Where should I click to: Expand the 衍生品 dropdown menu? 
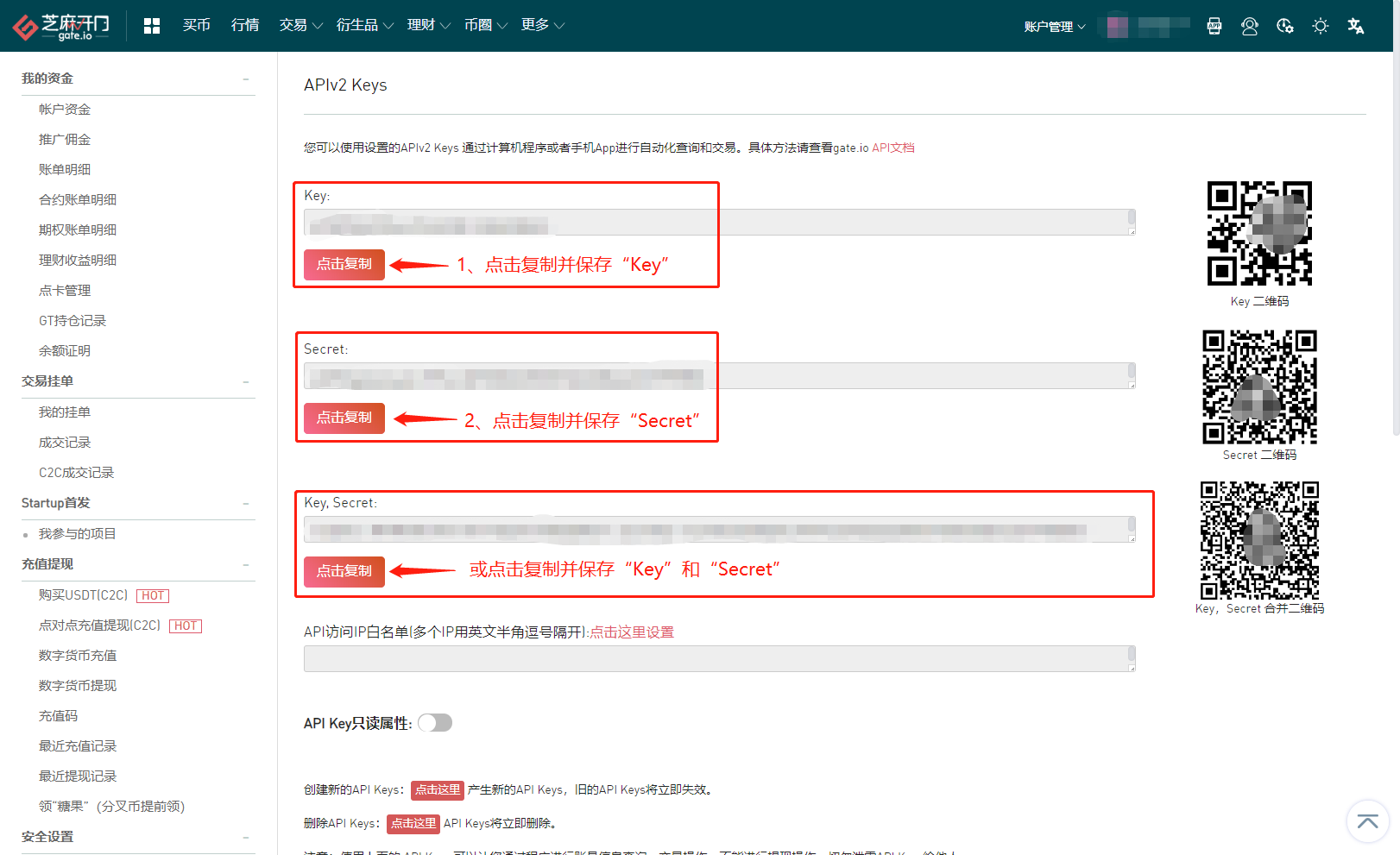[365, 25]
